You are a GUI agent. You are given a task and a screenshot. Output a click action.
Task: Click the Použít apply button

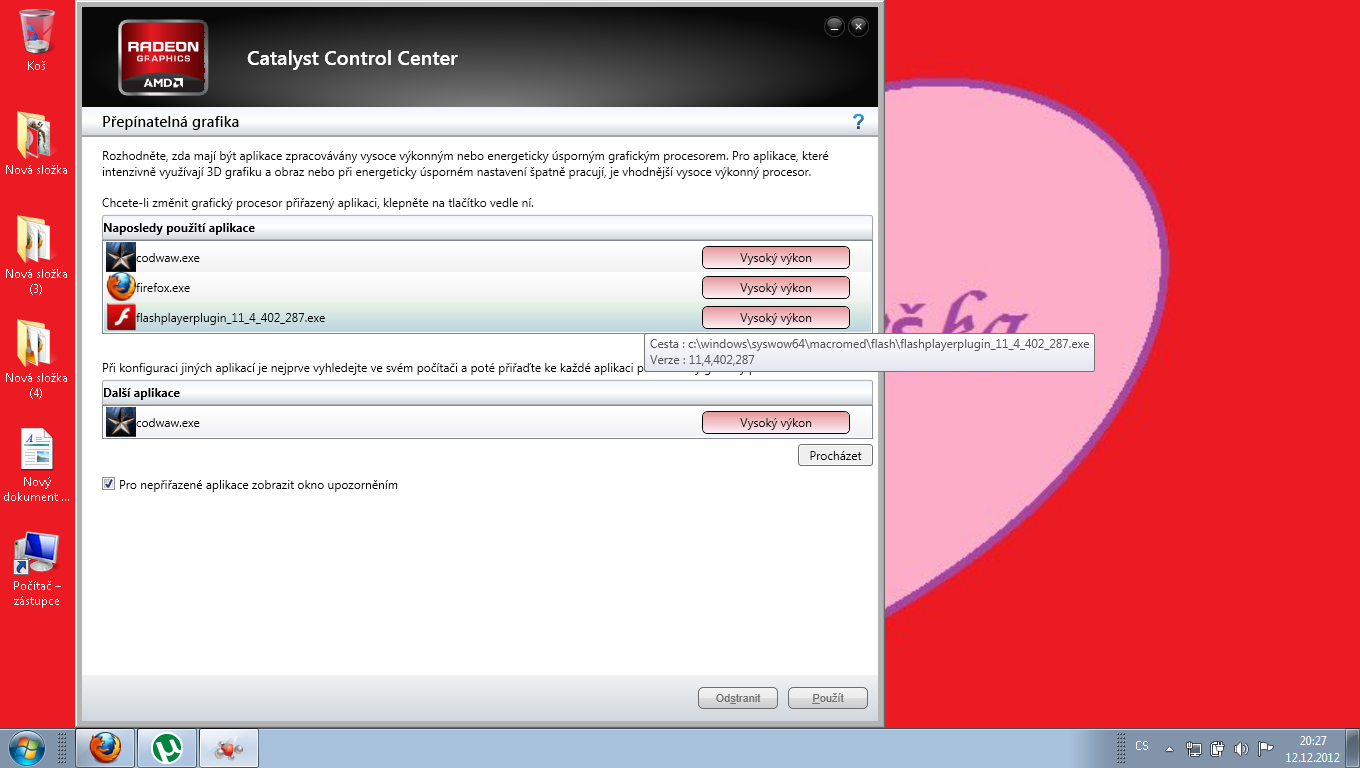point(828,698)
